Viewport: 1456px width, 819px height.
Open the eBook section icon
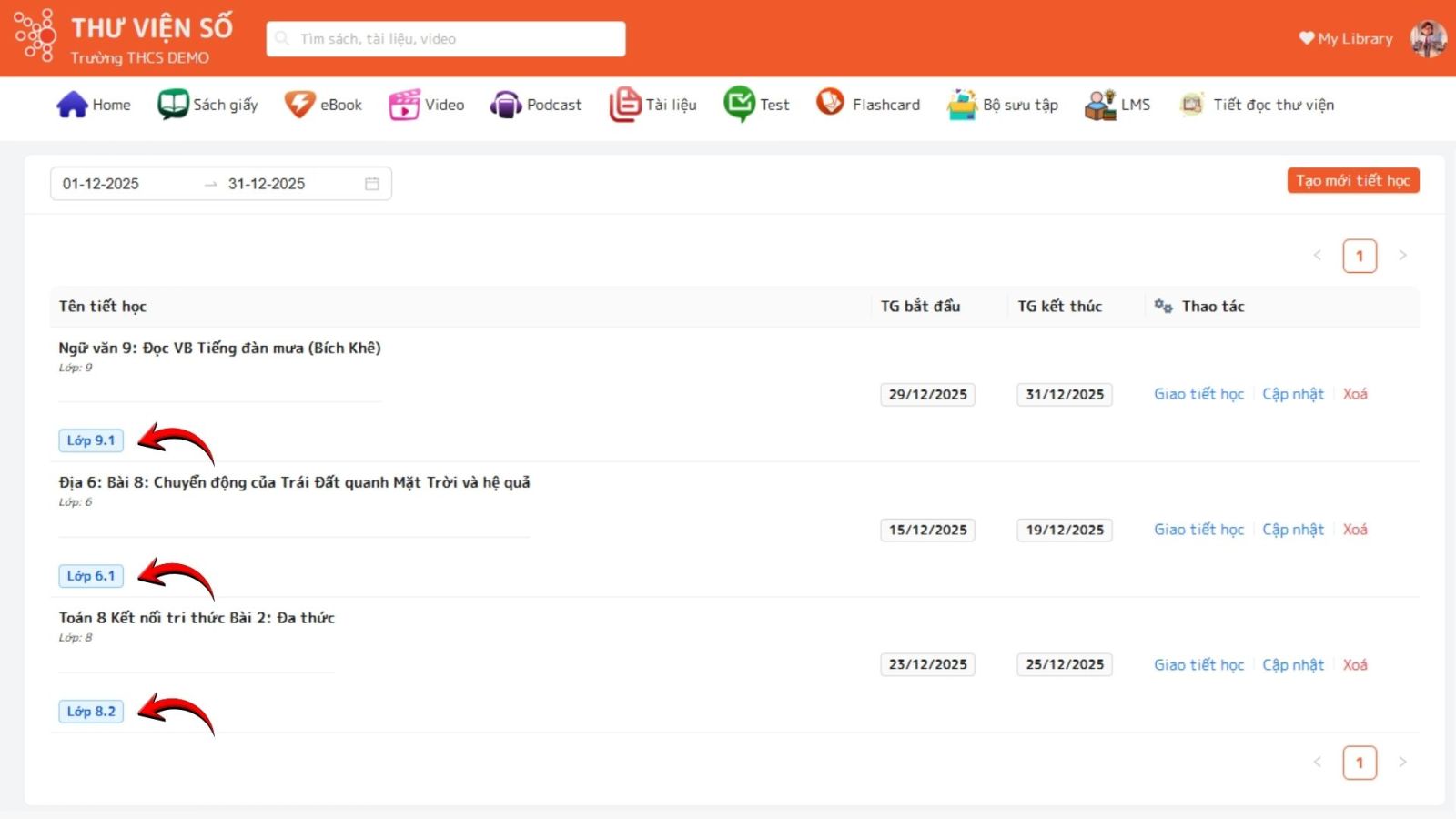(299, 105)
